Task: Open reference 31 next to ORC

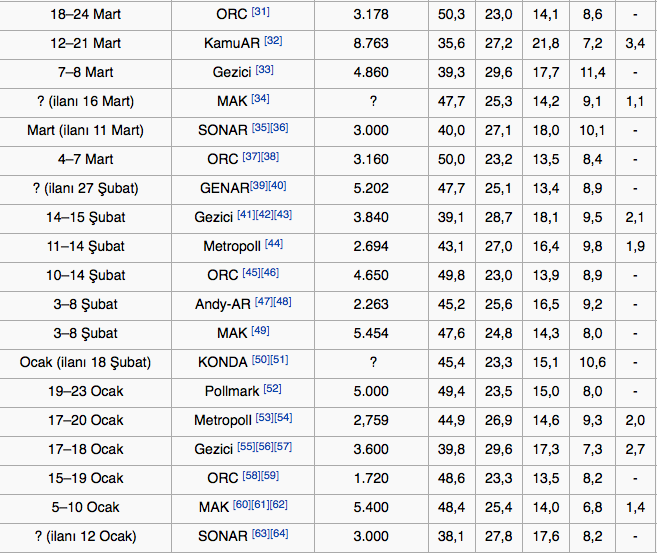Action: pos(260,12)
